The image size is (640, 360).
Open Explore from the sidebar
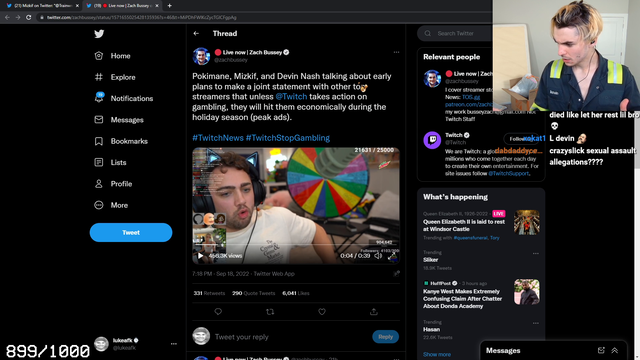pos(115,77)
